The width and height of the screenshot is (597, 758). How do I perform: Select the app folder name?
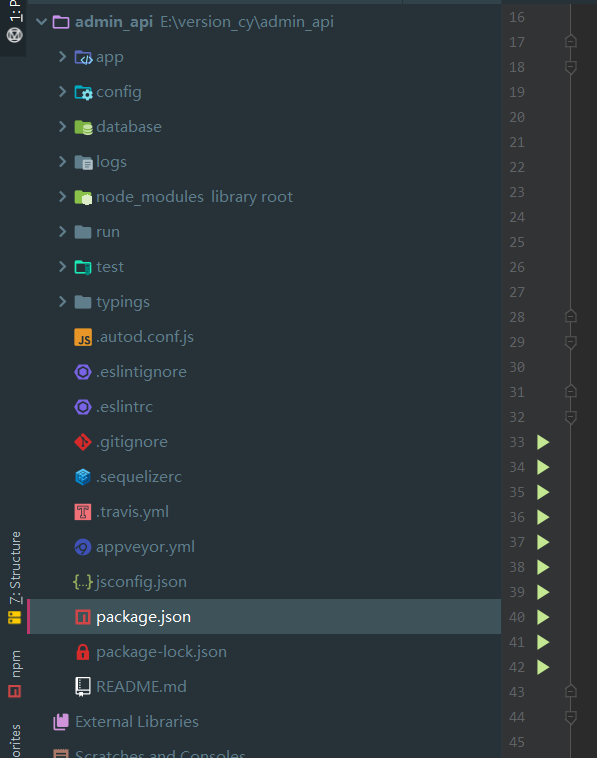click(x=110, y=57)
